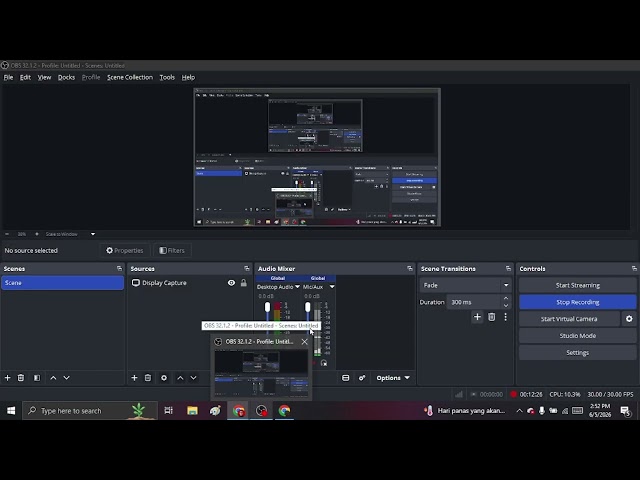
Task: Move scene down arrow in Scenes dock
Action: (x=67, y=378)
